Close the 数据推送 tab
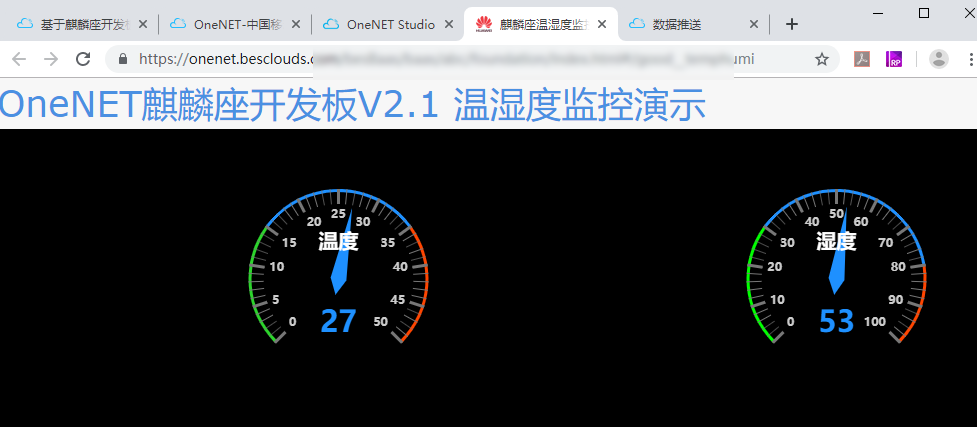Image resolution: width=977 pixels, height=427 pixels. tap(754, 24)
